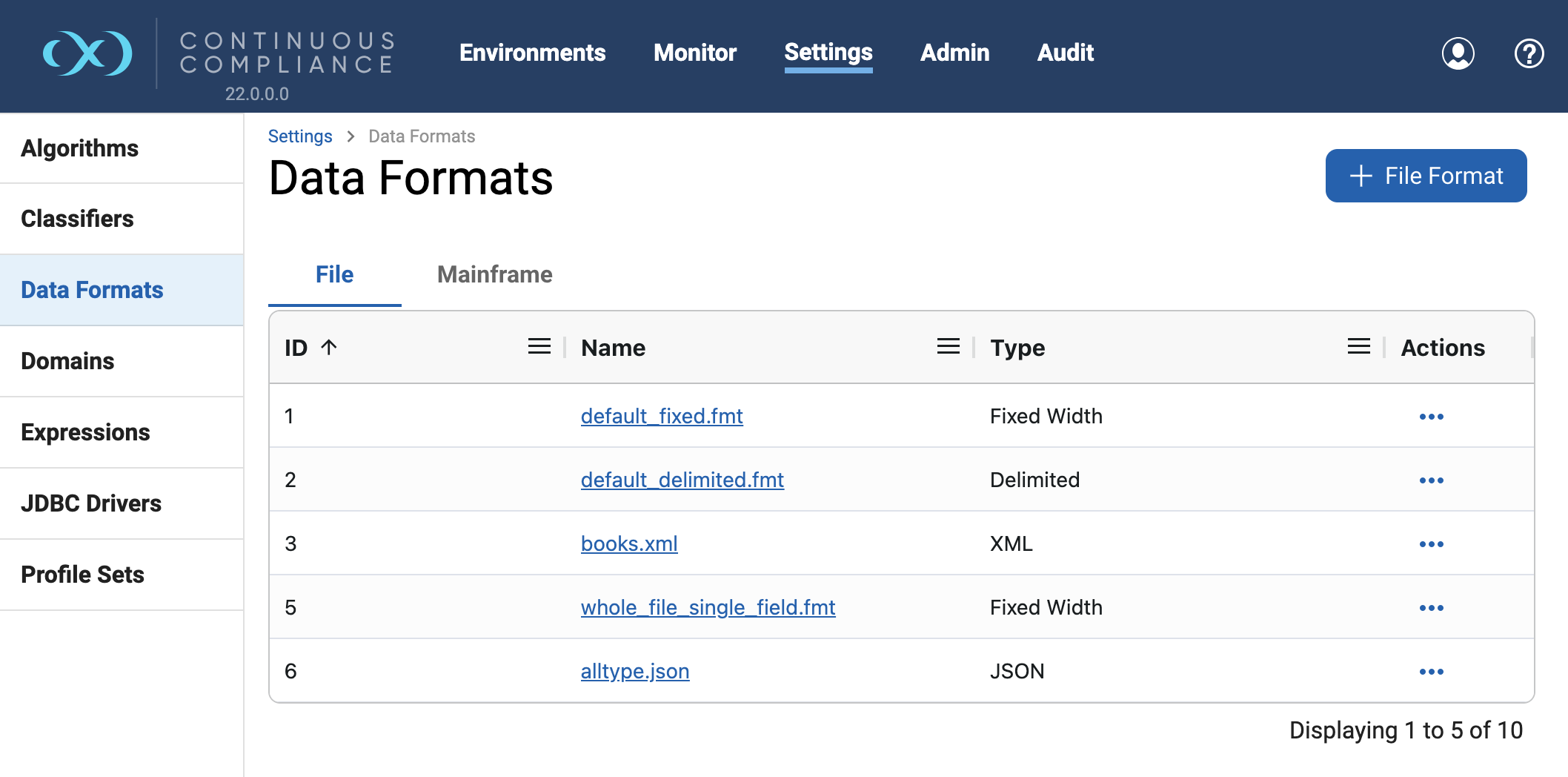1568x777 pixels.
Task: Open Domains in the sidebar
Action: (122, 361)
